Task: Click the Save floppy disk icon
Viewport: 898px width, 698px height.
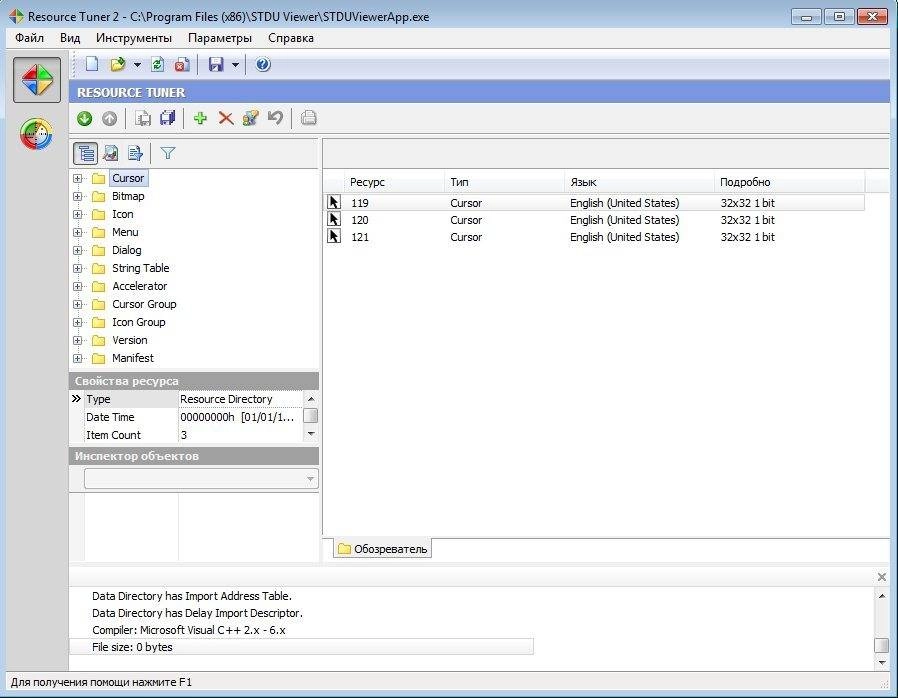Action: tap(216, 64)
